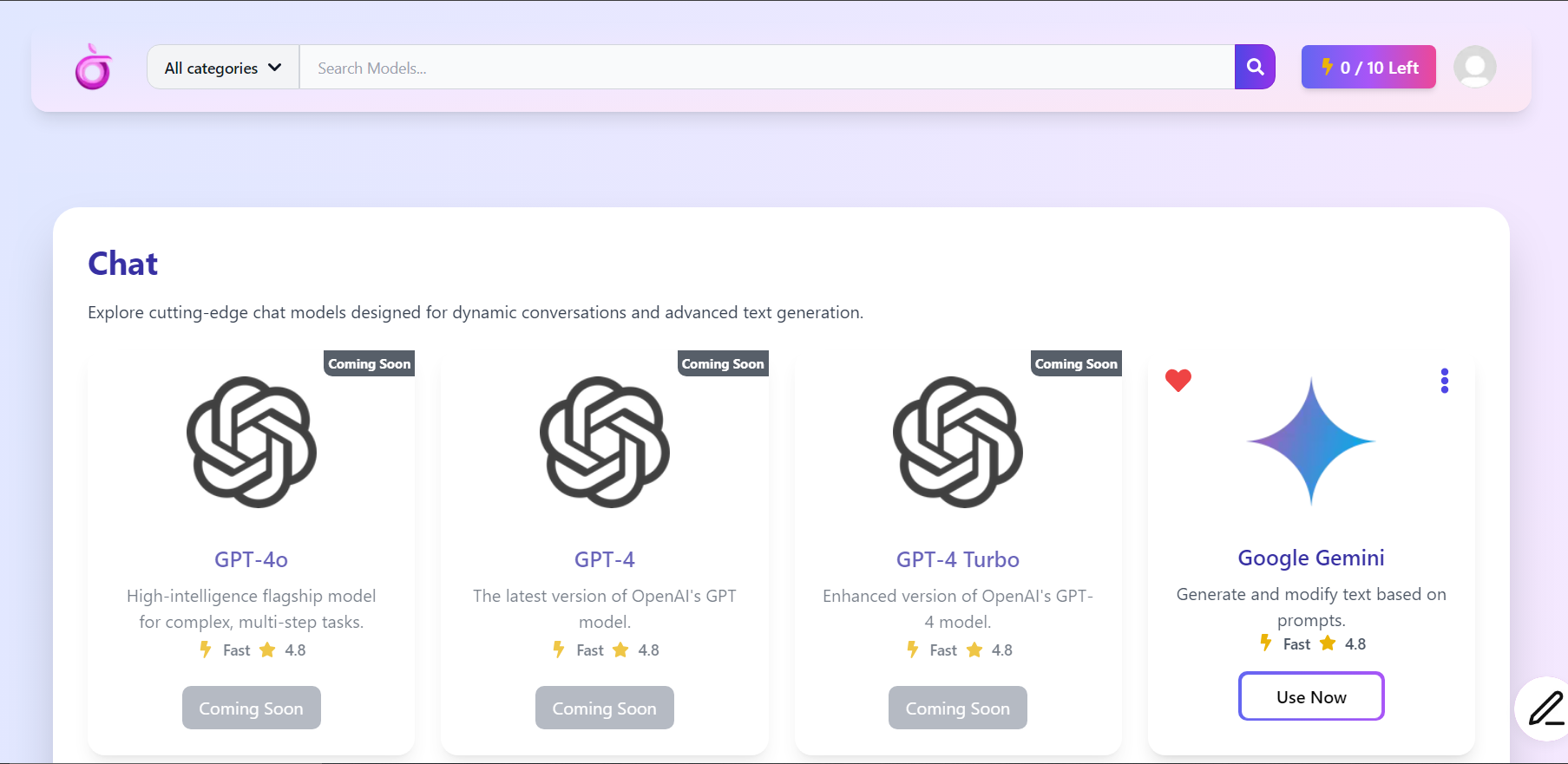Image resolution: width=1568 pixels, height=764 pixels.
Task: Click the GPT-4o title link
Action: coord(251,559)
